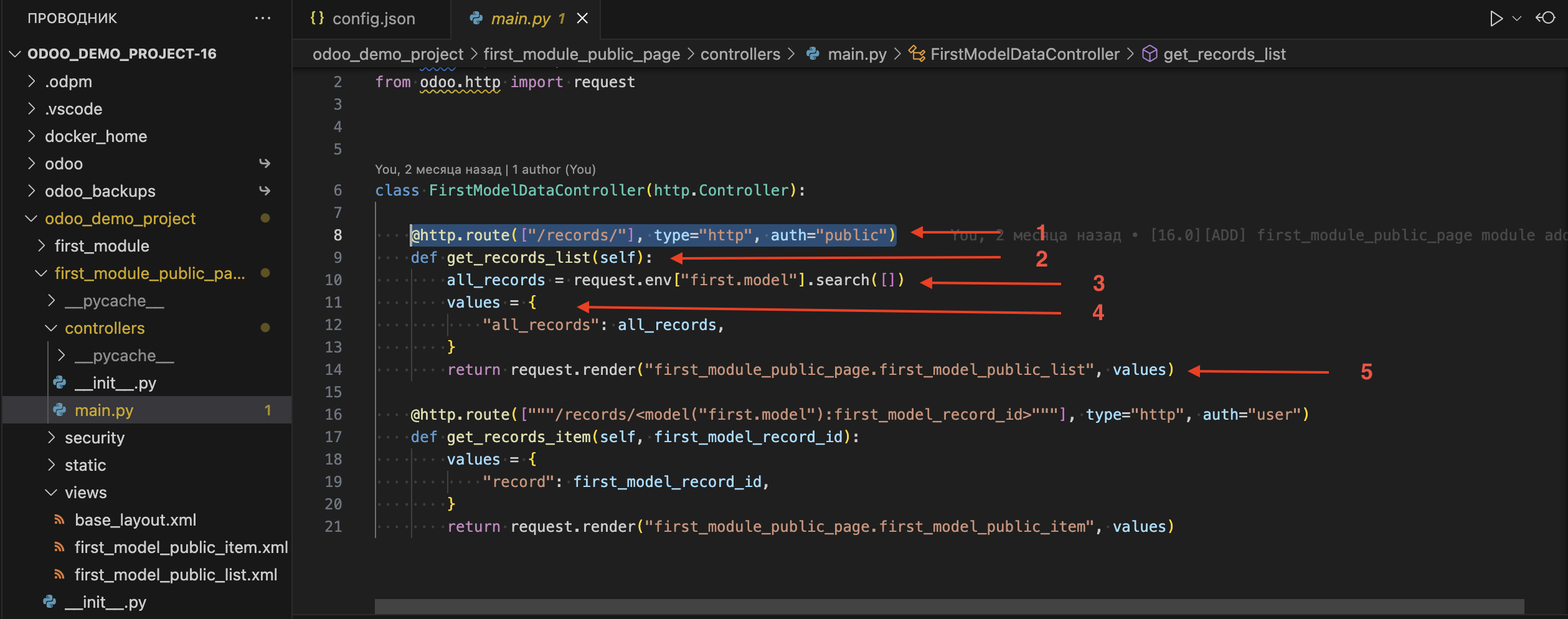The height and width of the screenshot is (619, 1568).
Task: Click XML icon beside first_model_public_list.xml
Action: tap(60, 575)
